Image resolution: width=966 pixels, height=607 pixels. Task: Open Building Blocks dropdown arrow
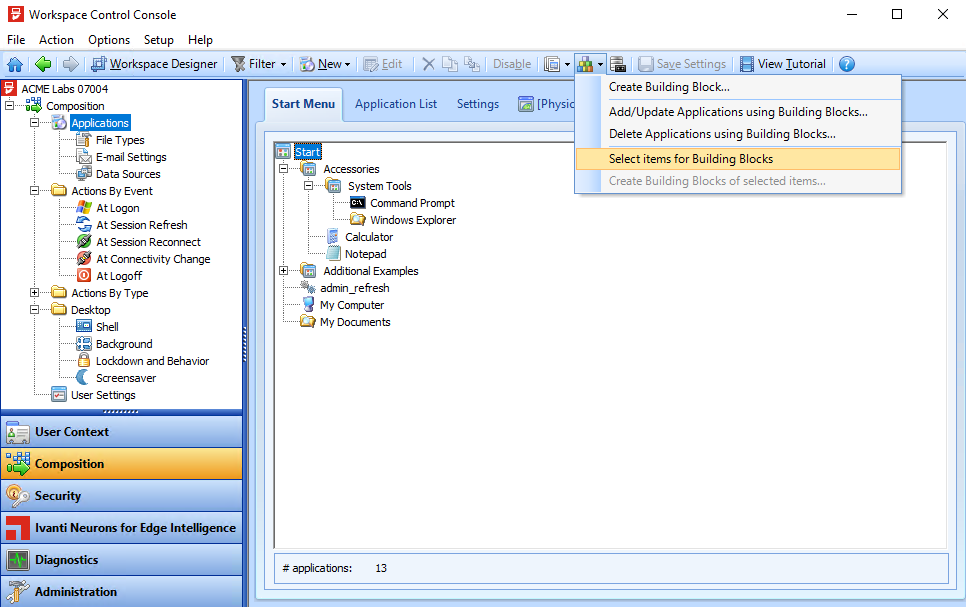tap(601, 64)
